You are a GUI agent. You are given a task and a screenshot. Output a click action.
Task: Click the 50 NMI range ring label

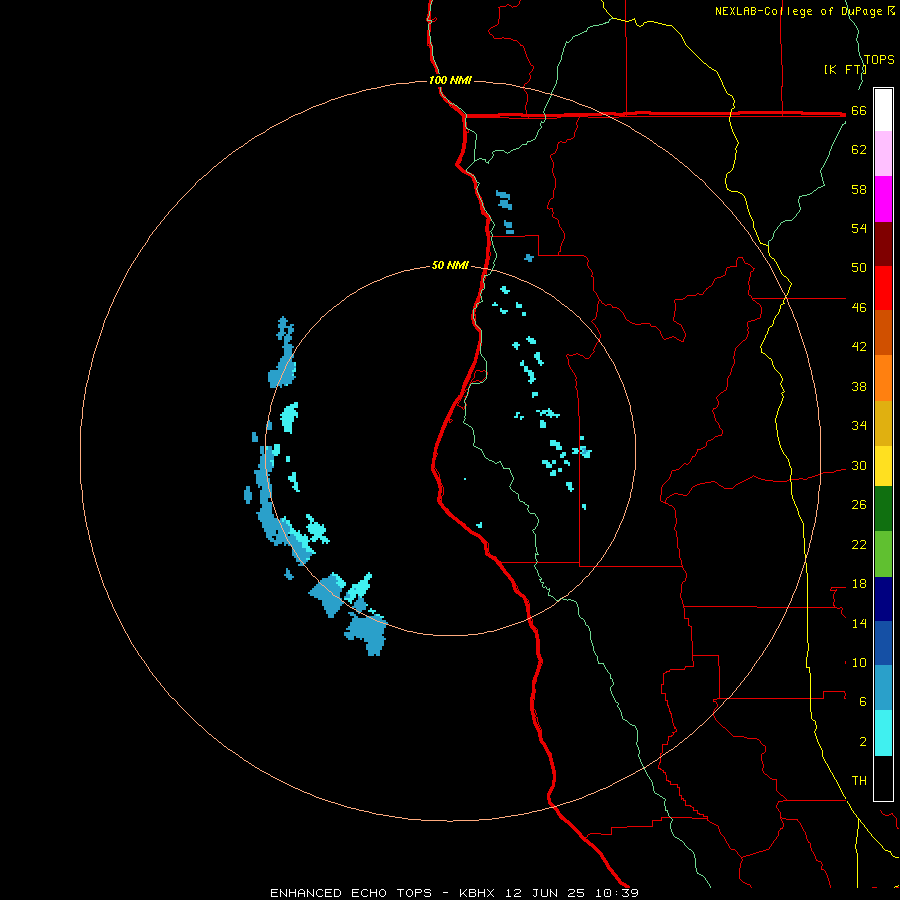pyautogui.click(x=450, y=265)
